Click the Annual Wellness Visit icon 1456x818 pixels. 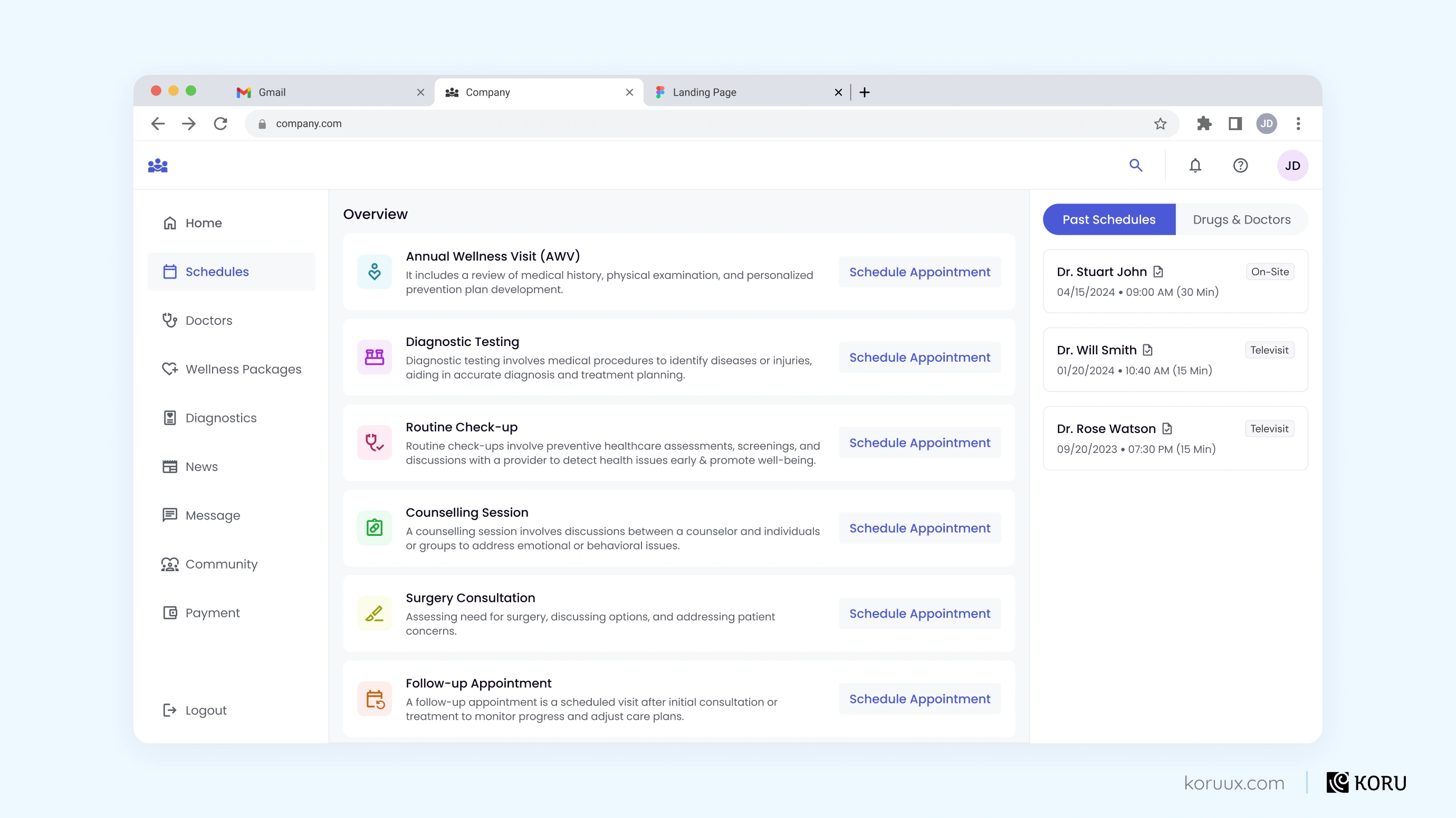[374, 272]
